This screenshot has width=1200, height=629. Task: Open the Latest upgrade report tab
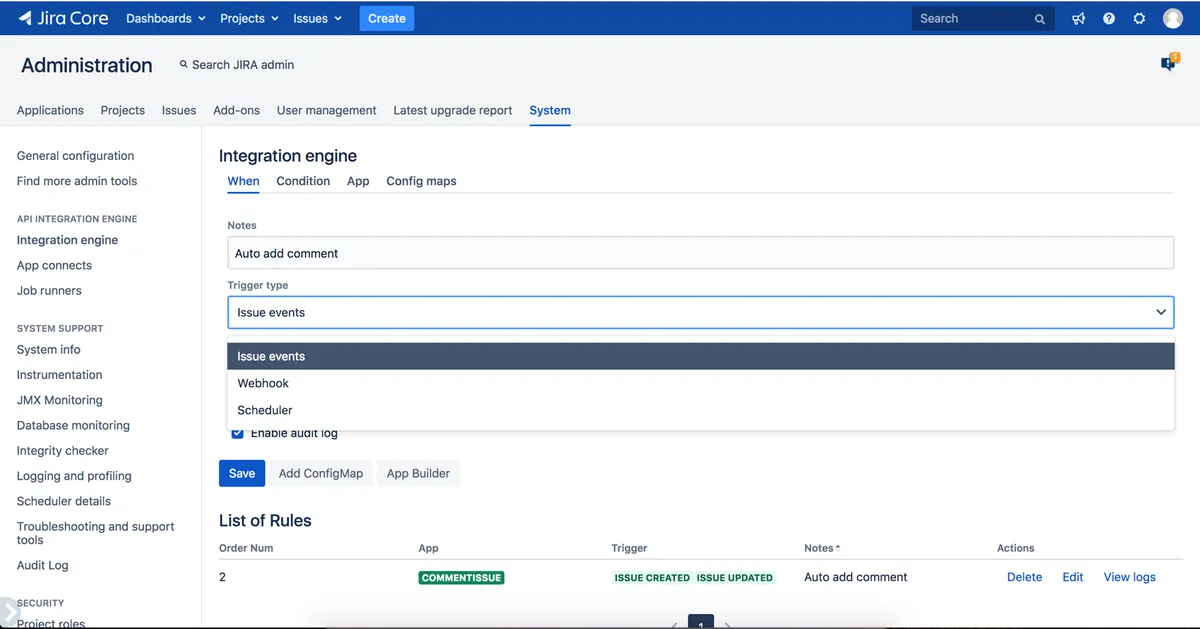point(453,110)
